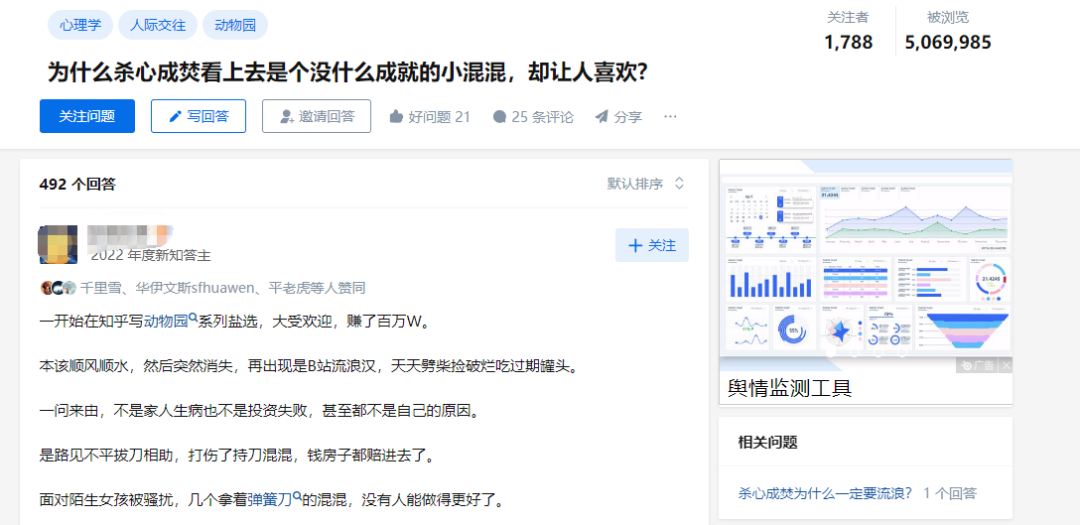Click the answer line beginning 一问来由

(258, 411)
